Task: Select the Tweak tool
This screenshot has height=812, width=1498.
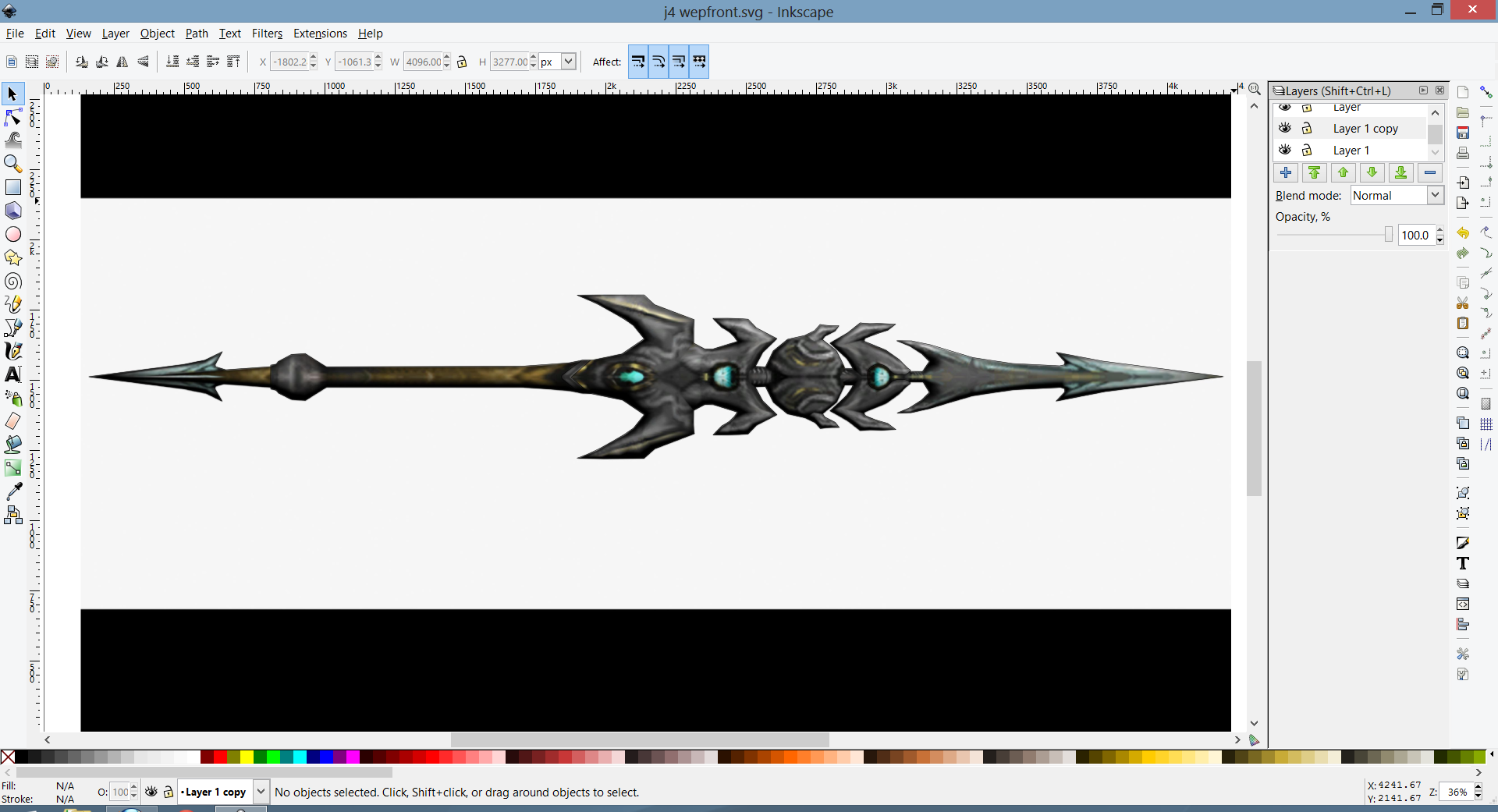Action: pyautogui.click(x=12, y=140)
